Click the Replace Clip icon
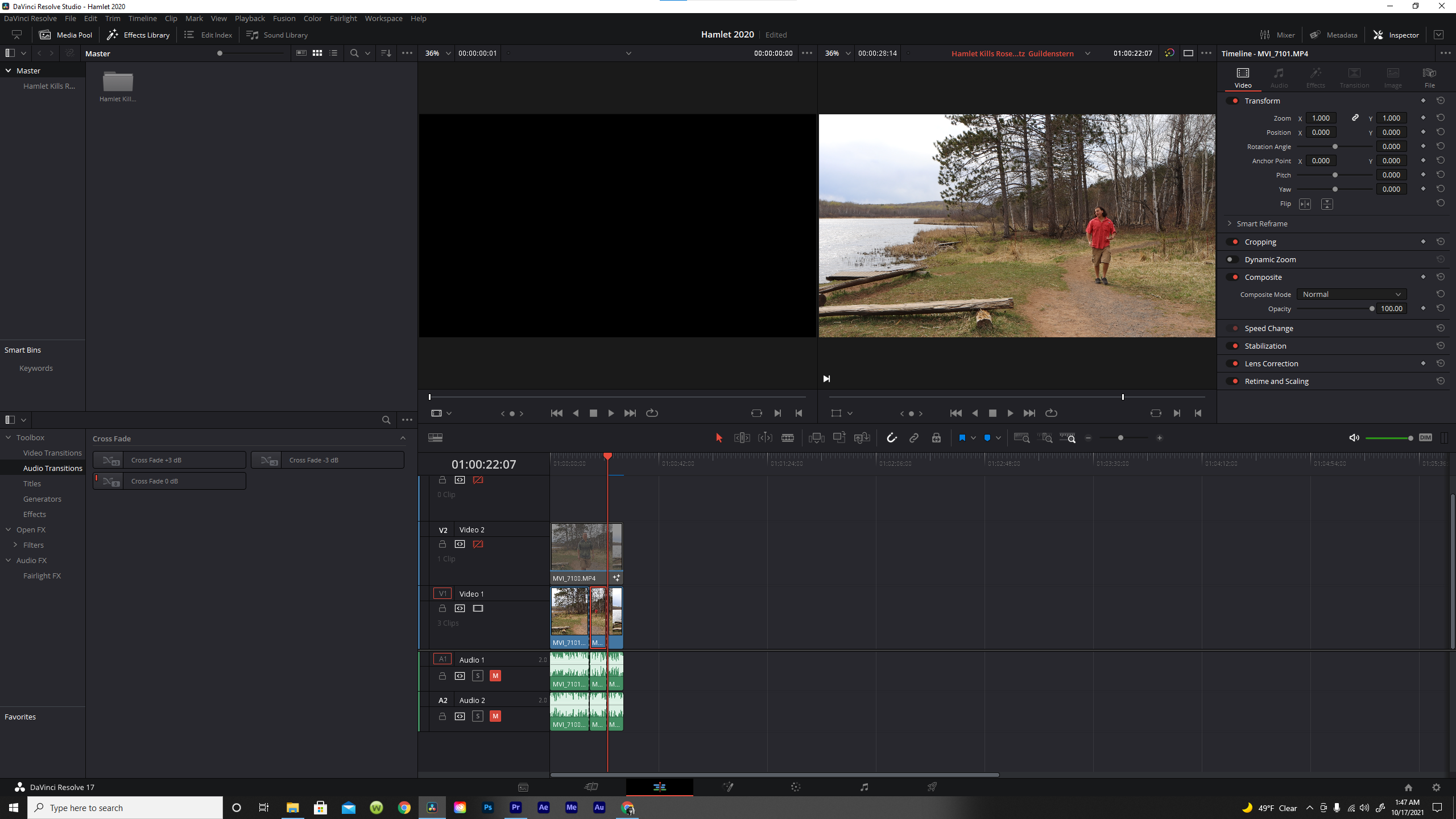Image resolution: width=1456 pixels, height=819 pixels. pyautogui.click(x=862, y=437)
